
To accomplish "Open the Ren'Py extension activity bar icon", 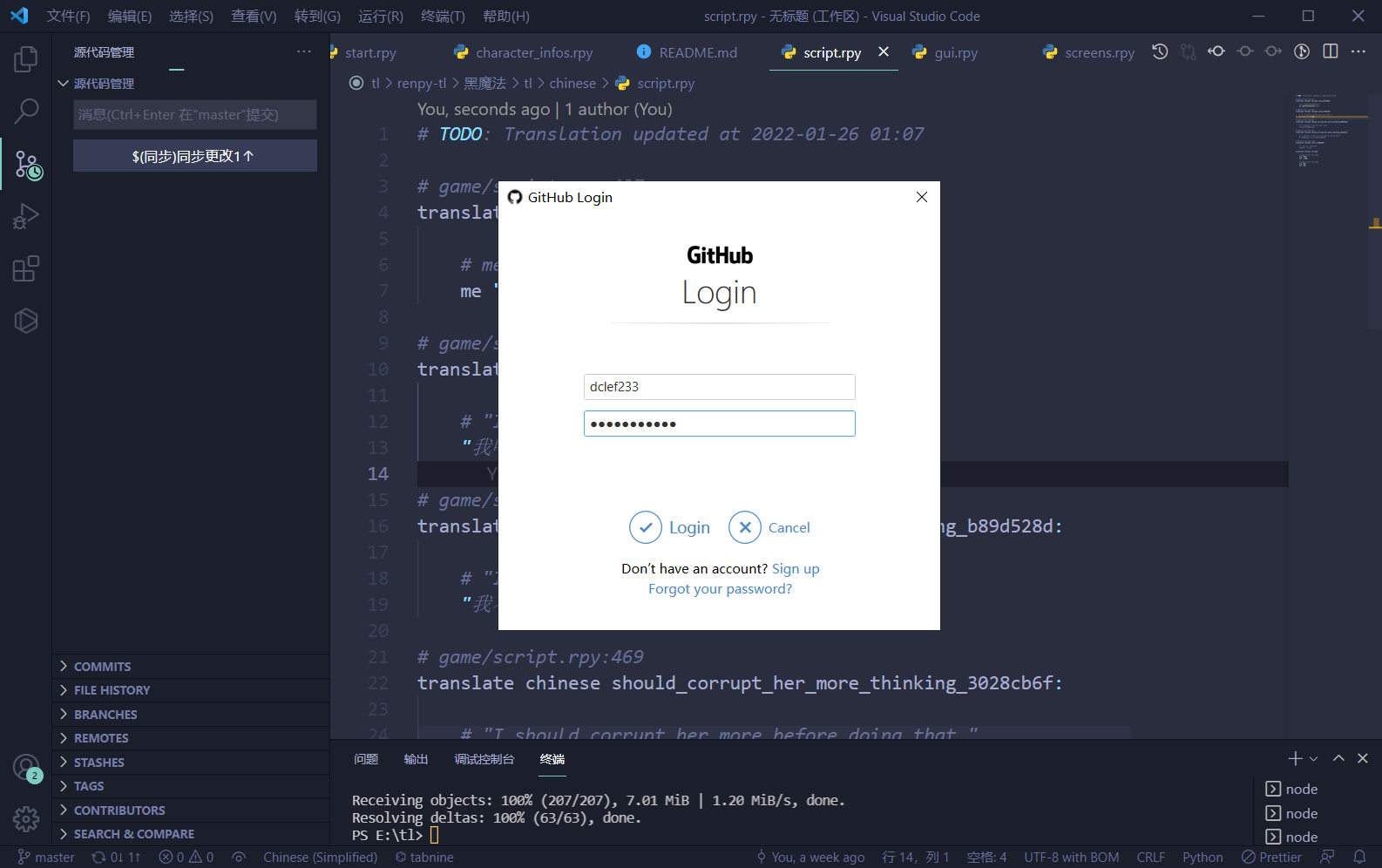I will coord(26,321).
